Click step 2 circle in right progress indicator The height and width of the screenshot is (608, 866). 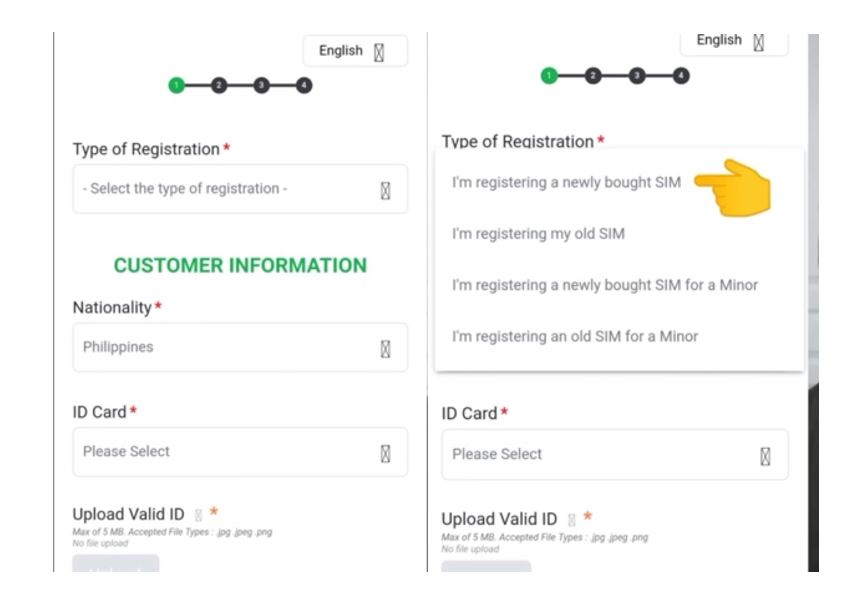[x=593, y=76]
